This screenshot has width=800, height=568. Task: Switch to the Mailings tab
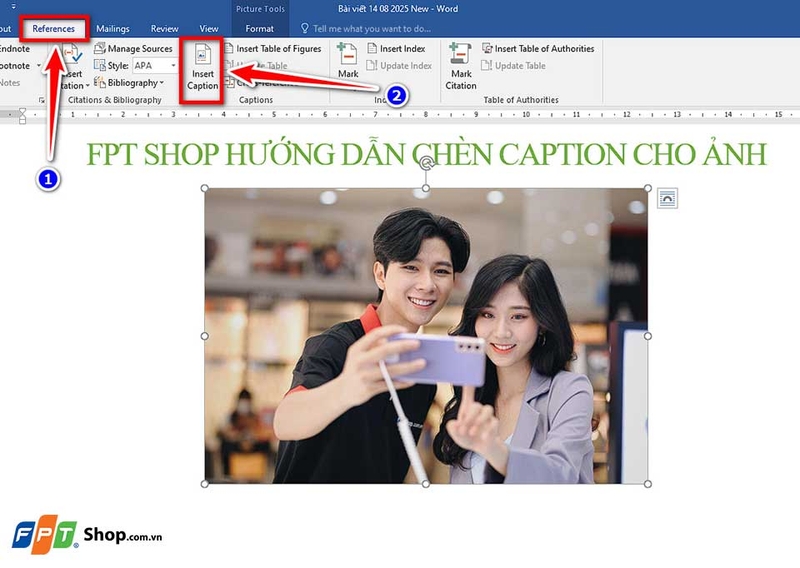click(113, 29)
